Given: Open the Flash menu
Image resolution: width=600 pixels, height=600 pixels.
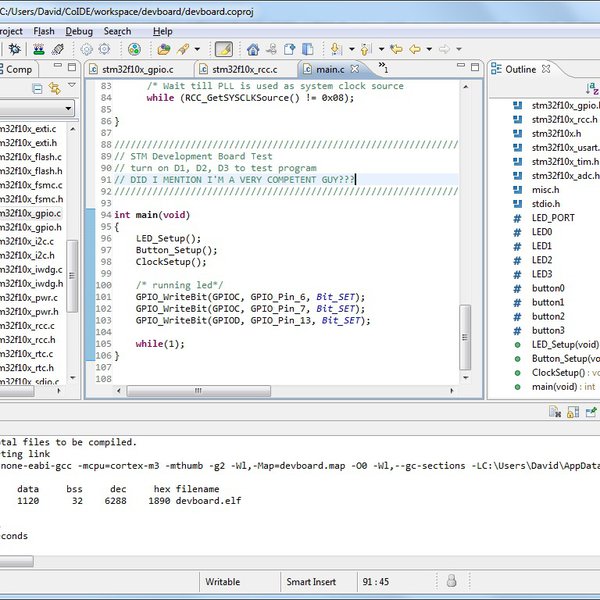Looking at the screenshot, I should 43,31.
